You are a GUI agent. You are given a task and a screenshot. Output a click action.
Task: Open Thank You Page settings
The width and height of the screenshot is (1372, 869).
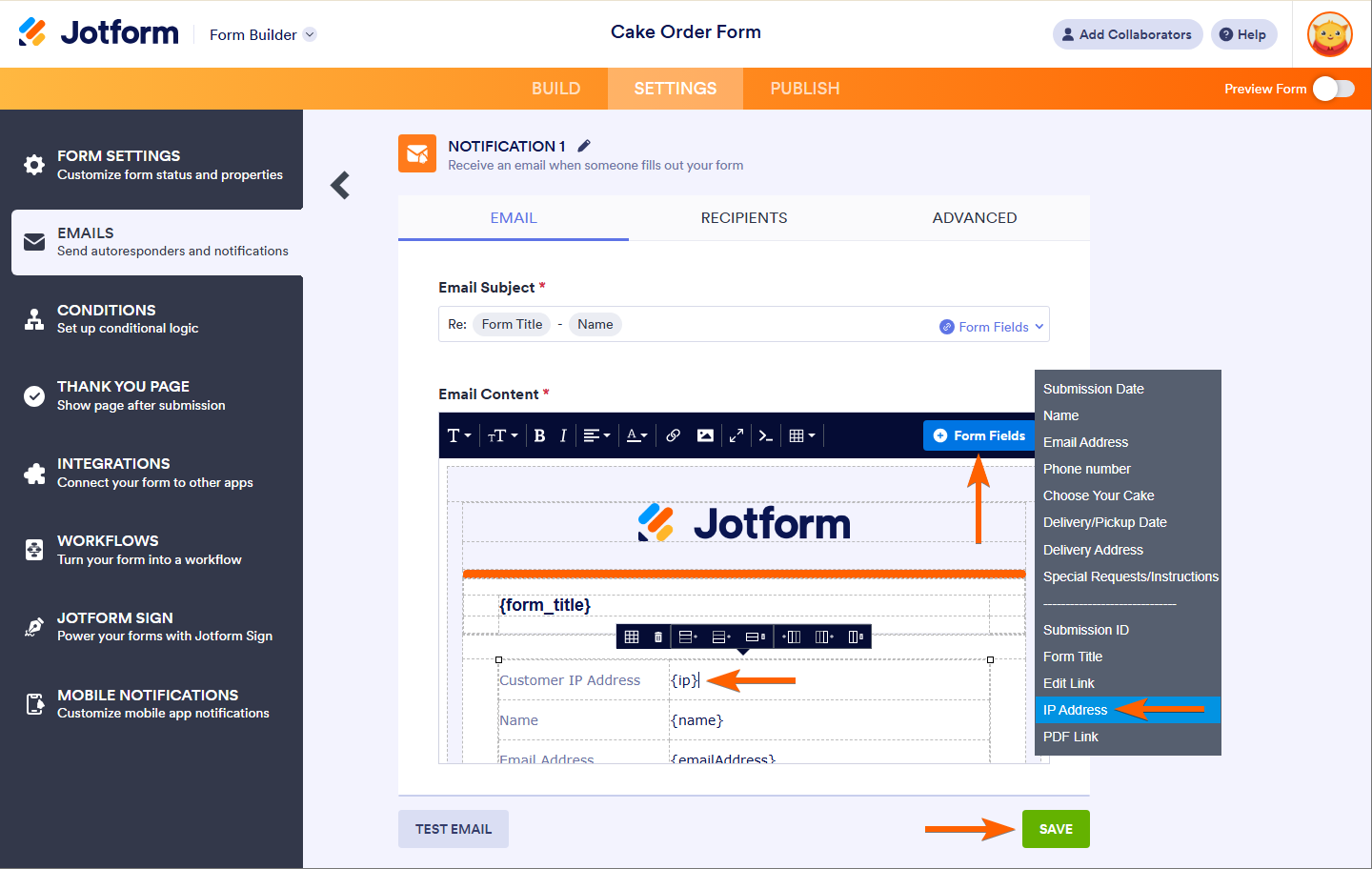coord(151,395)
